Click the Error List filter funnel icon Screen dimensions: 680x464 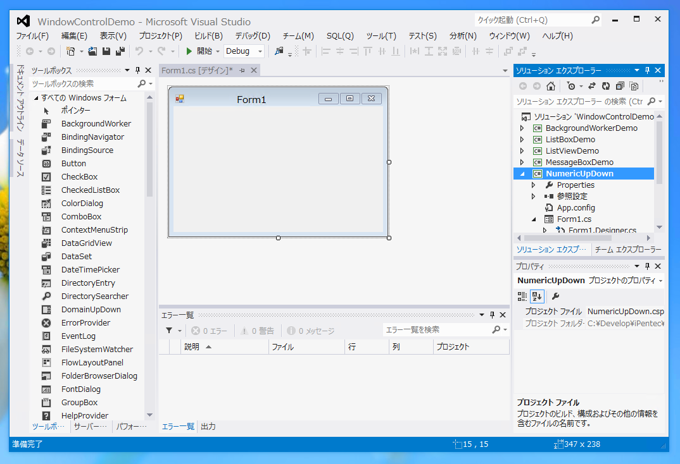(x=169, y=330)
